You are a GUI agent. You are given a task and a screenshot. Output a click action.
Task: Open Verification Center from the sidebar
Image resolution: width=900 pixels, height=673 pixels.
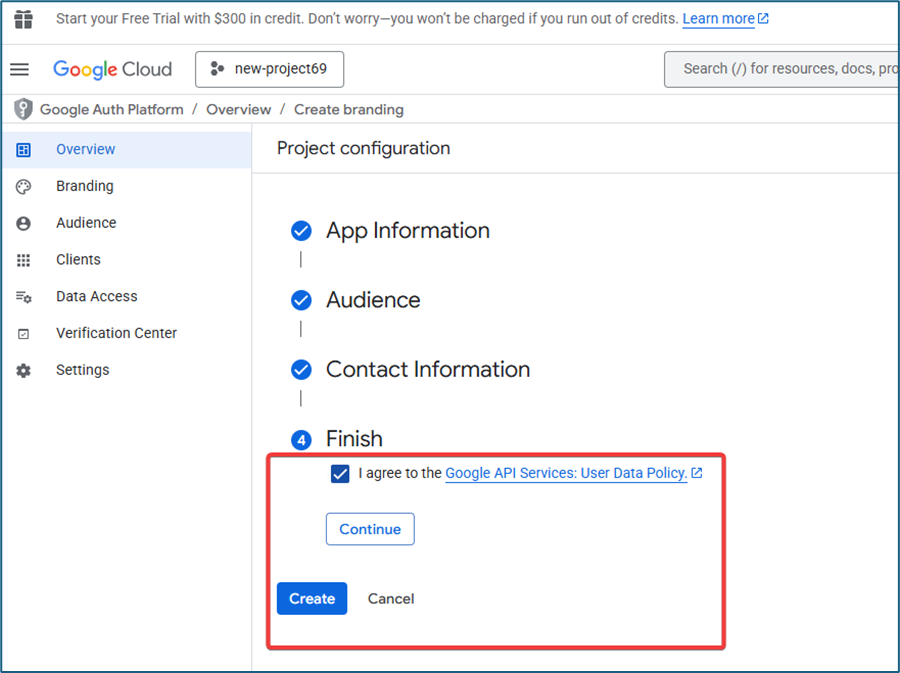pos(116,333)
